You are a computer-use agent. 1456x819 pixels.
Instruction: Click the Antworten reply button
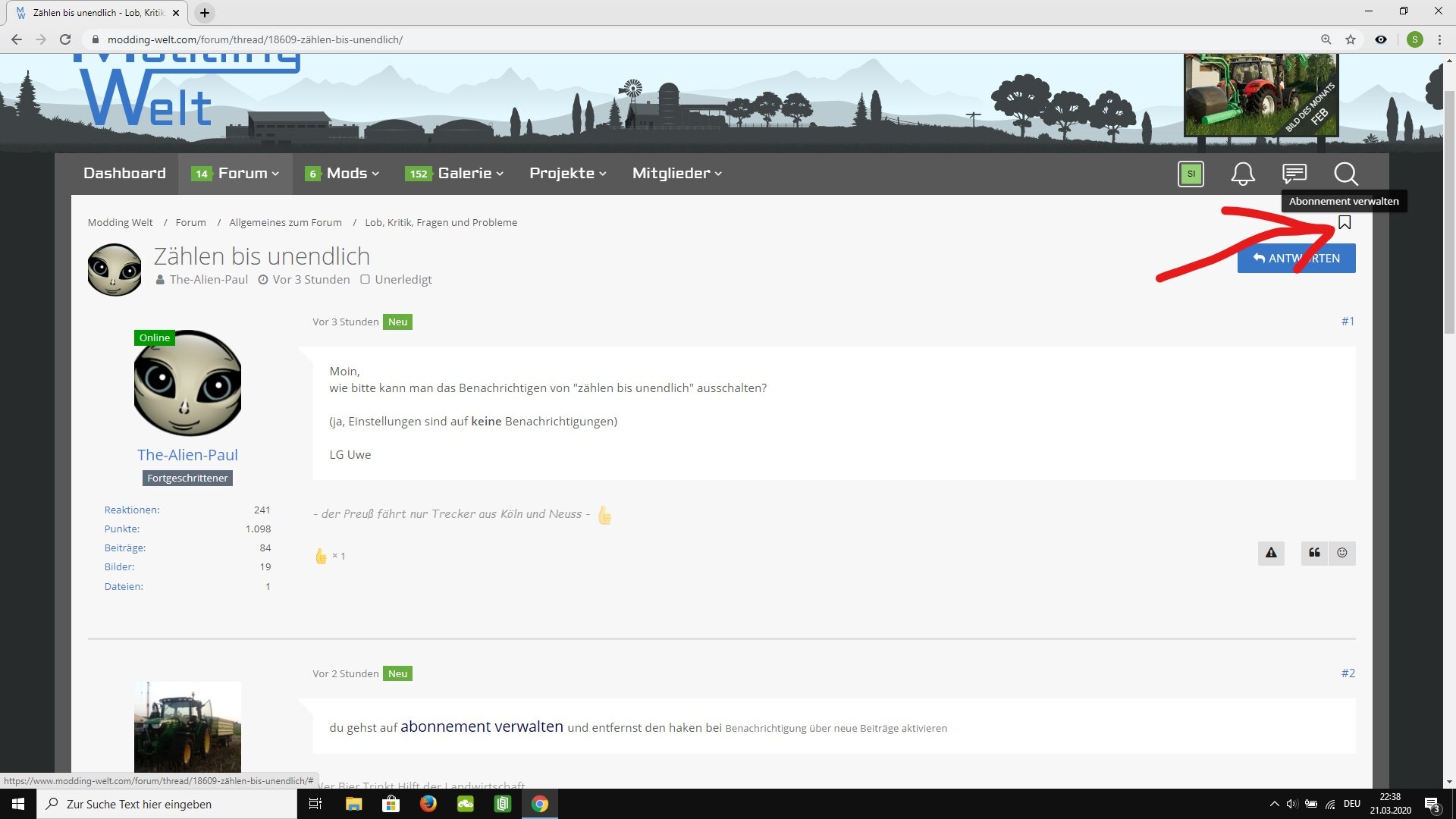click(x=1296, y=258)
